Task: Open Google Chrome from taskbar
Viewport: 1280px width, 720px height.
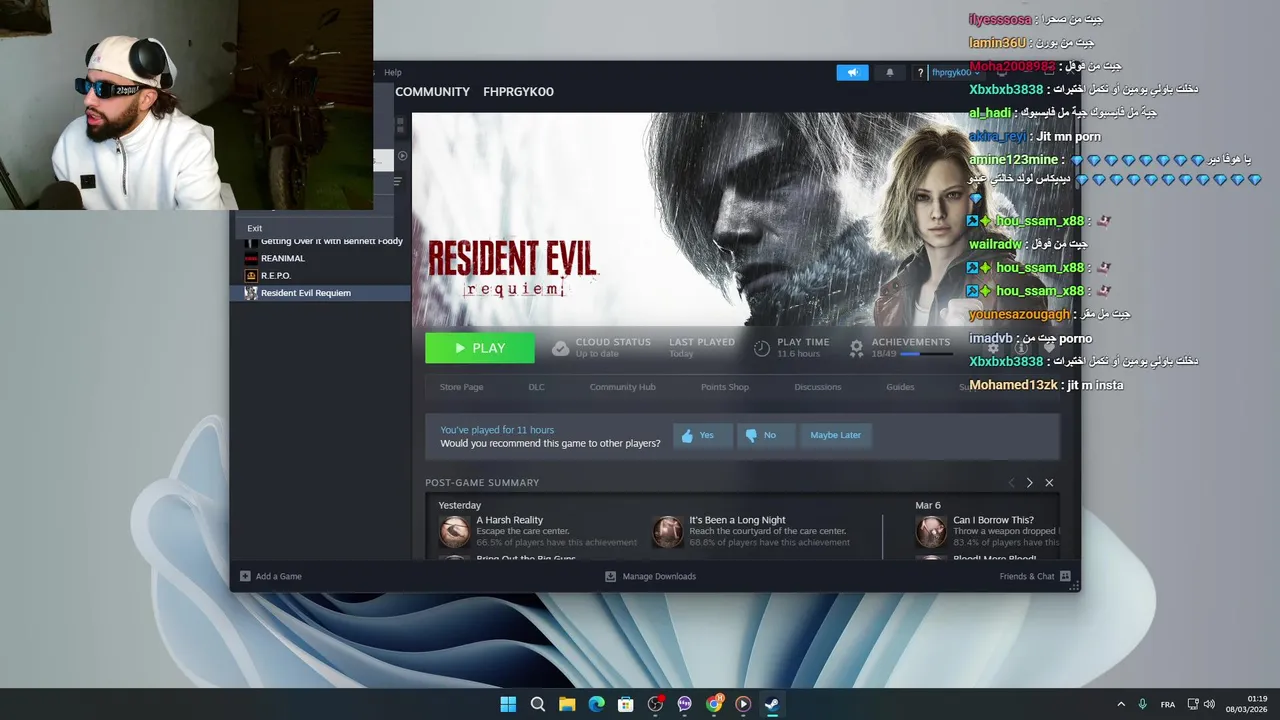Action: point(714,704)
